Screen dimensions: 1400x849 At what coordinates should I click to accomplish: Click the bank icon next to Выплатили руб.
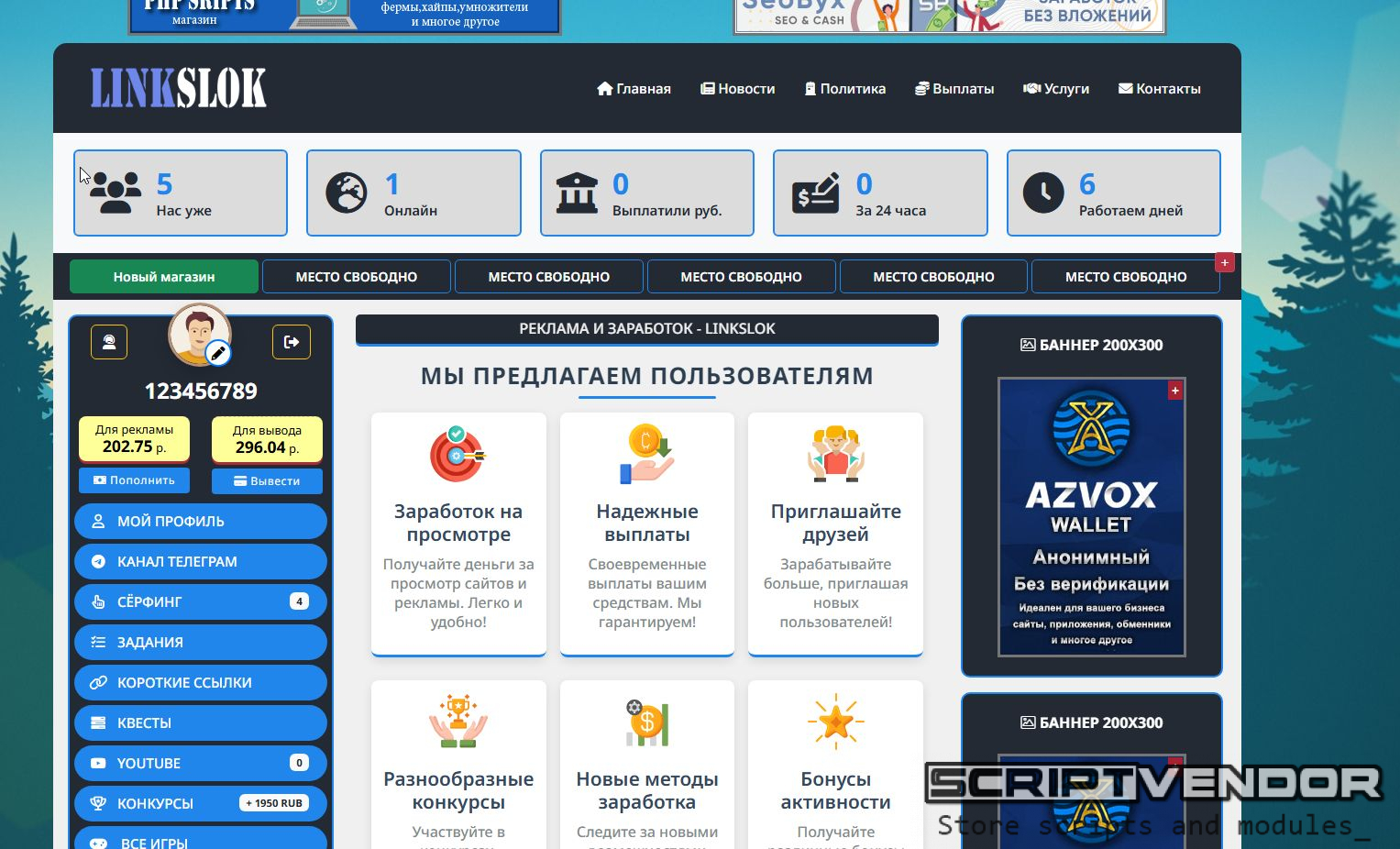(577, 193)
